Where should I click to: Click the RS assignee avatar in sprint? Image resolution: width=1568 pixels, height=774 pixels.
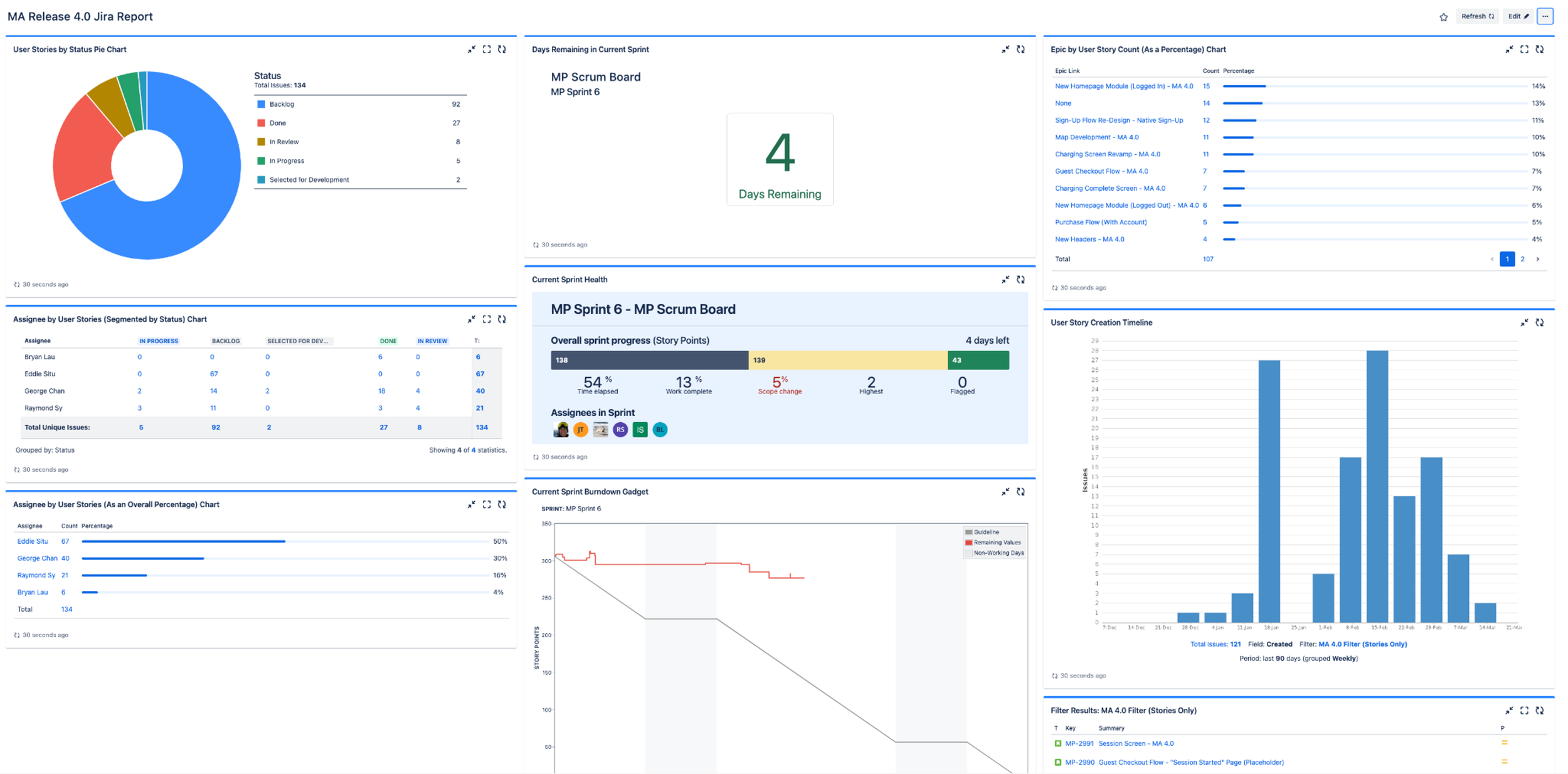pos(620,430)
